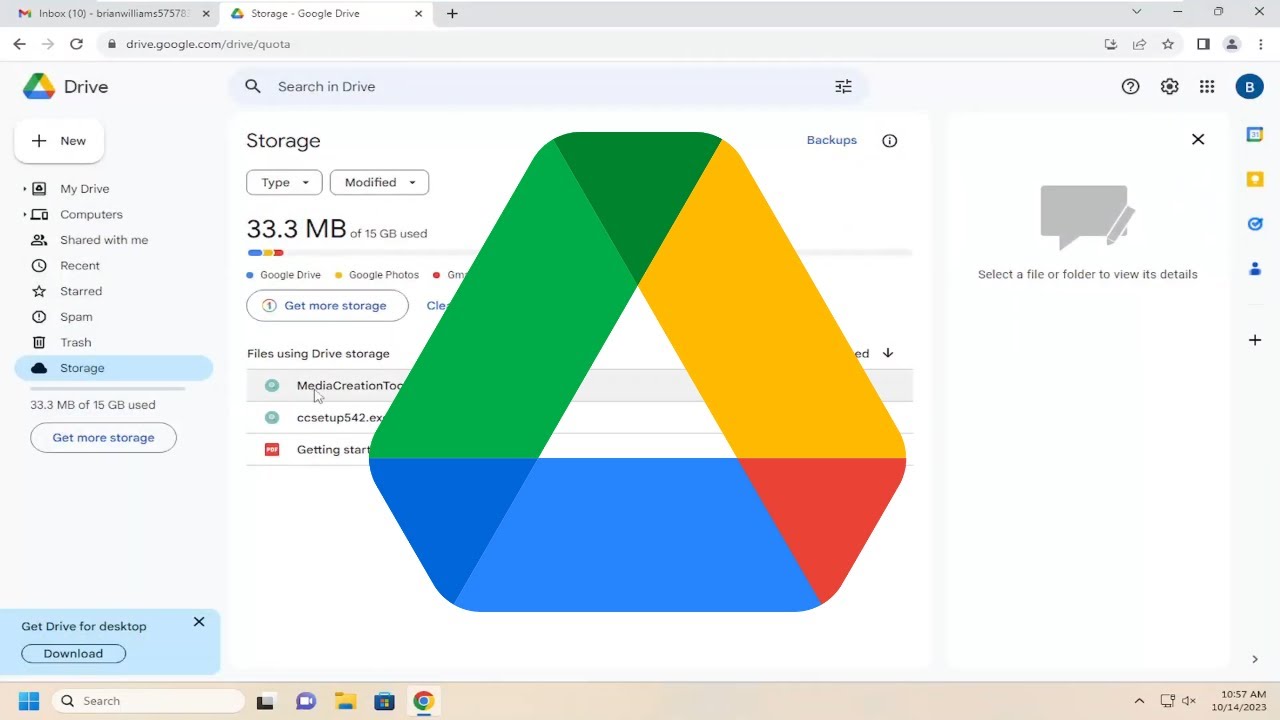Screen dimensions: 1280x720
Task: Focus the Search in Drive field
Action: tap(548, 87)
